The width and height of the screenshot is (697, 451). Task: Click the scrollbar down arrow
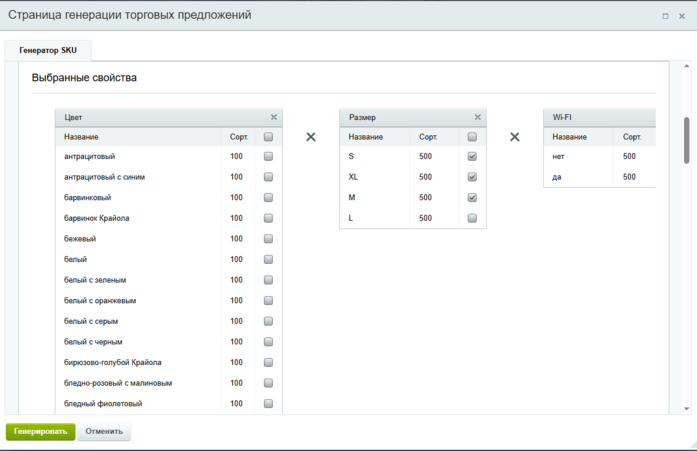point(686,409)
